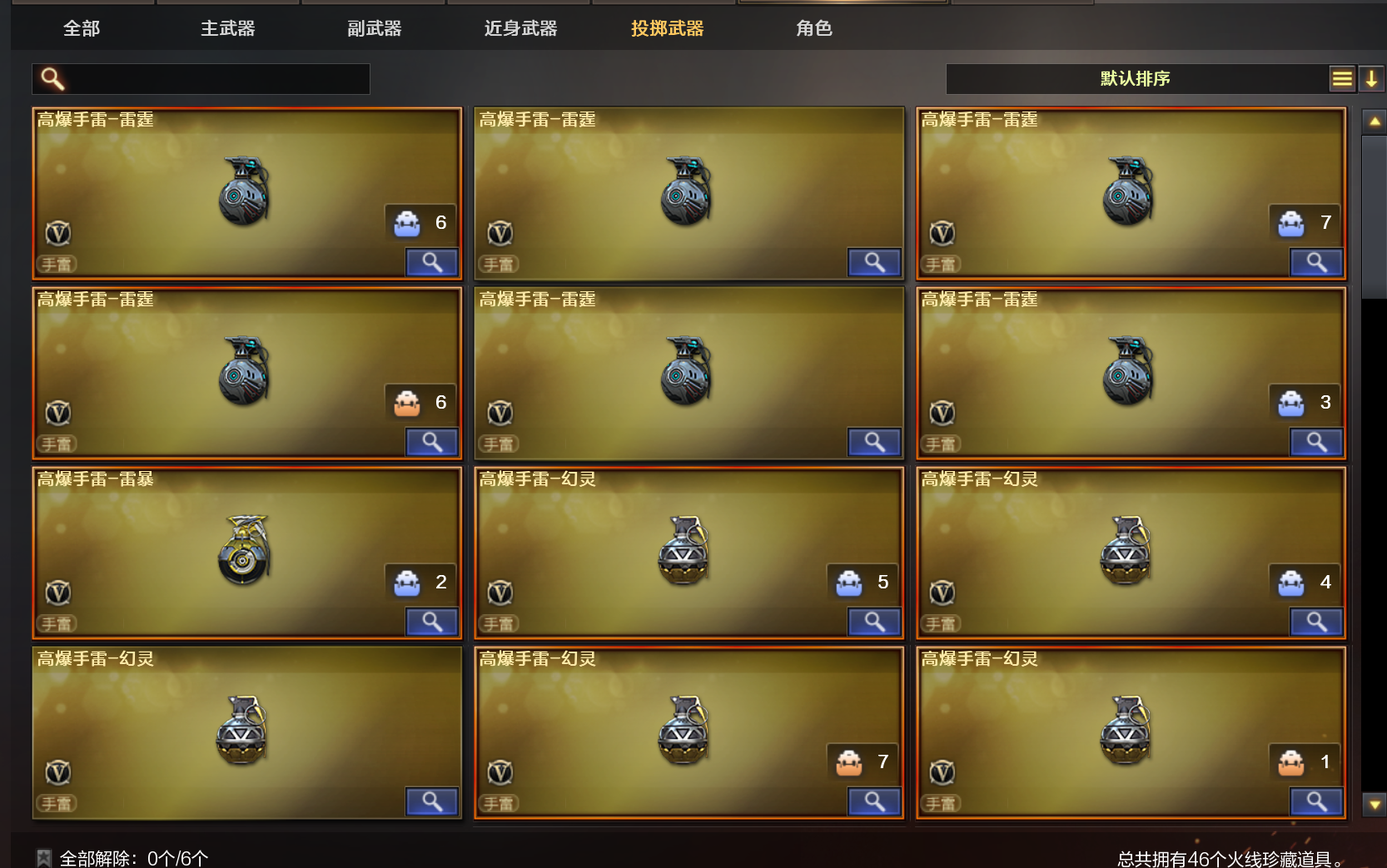Click the vertical scrollbar thumb
The width and height of the screenshot is (1387, 868).
coord(1374,216)
